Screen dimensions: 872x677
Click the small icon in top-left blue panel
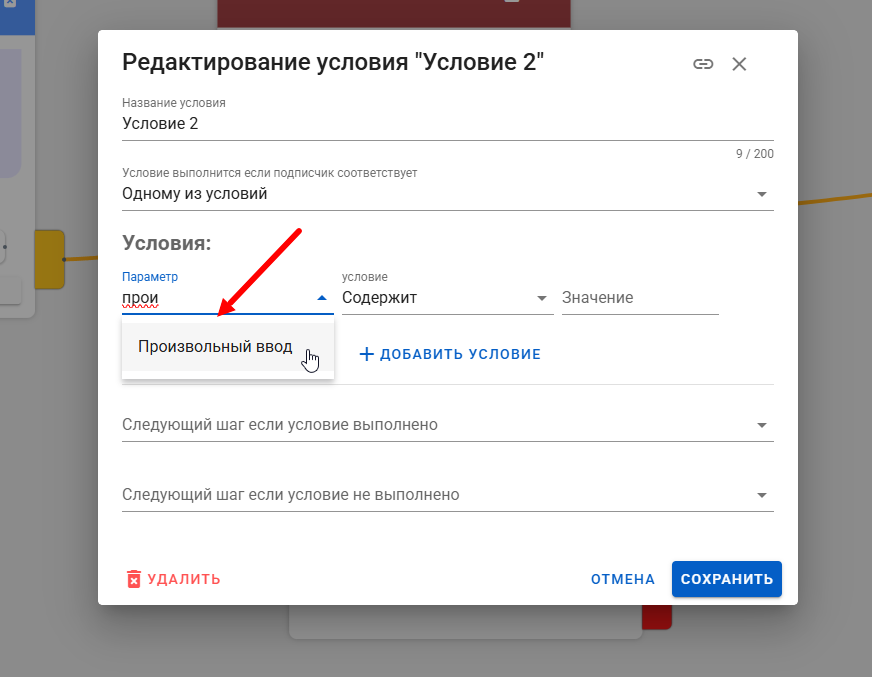coord(9,6)
